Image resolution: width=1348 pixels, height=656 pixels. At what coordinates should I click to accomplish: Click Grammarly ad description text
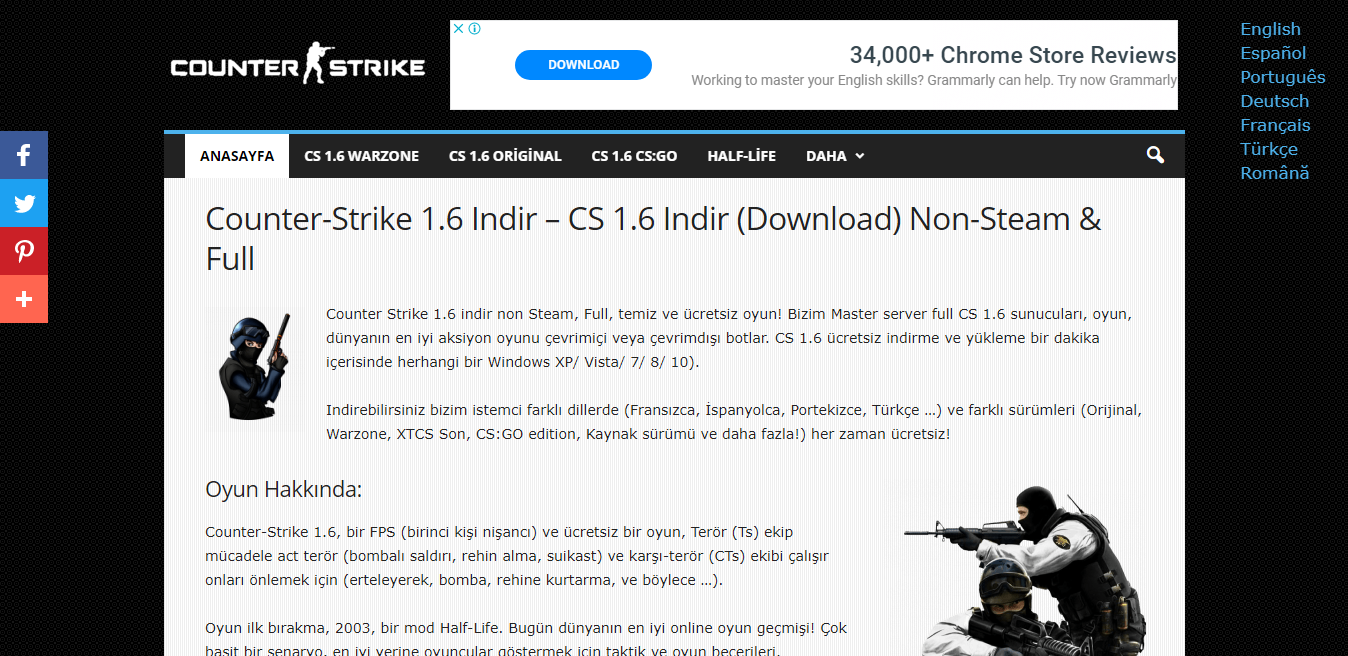(x=934, y=80)
